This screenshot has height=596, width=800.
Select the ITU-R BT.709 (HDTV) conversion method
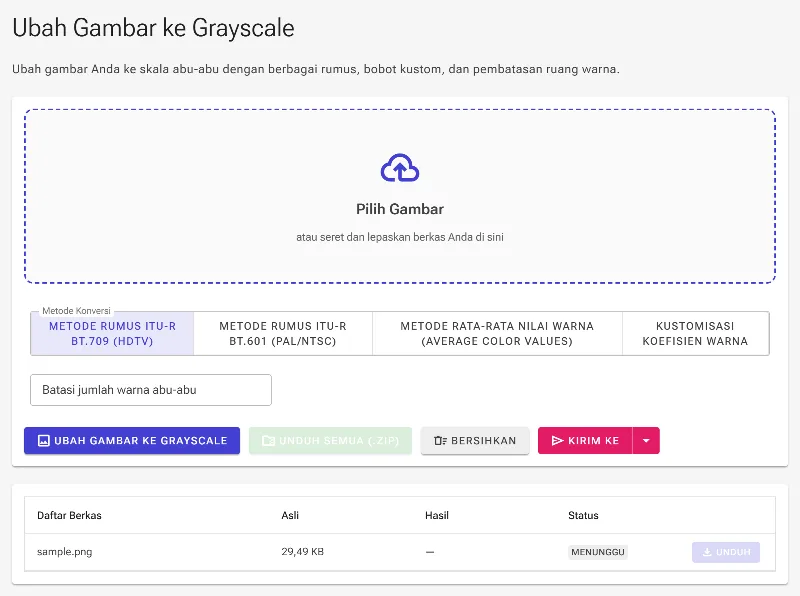coord(112,334)
